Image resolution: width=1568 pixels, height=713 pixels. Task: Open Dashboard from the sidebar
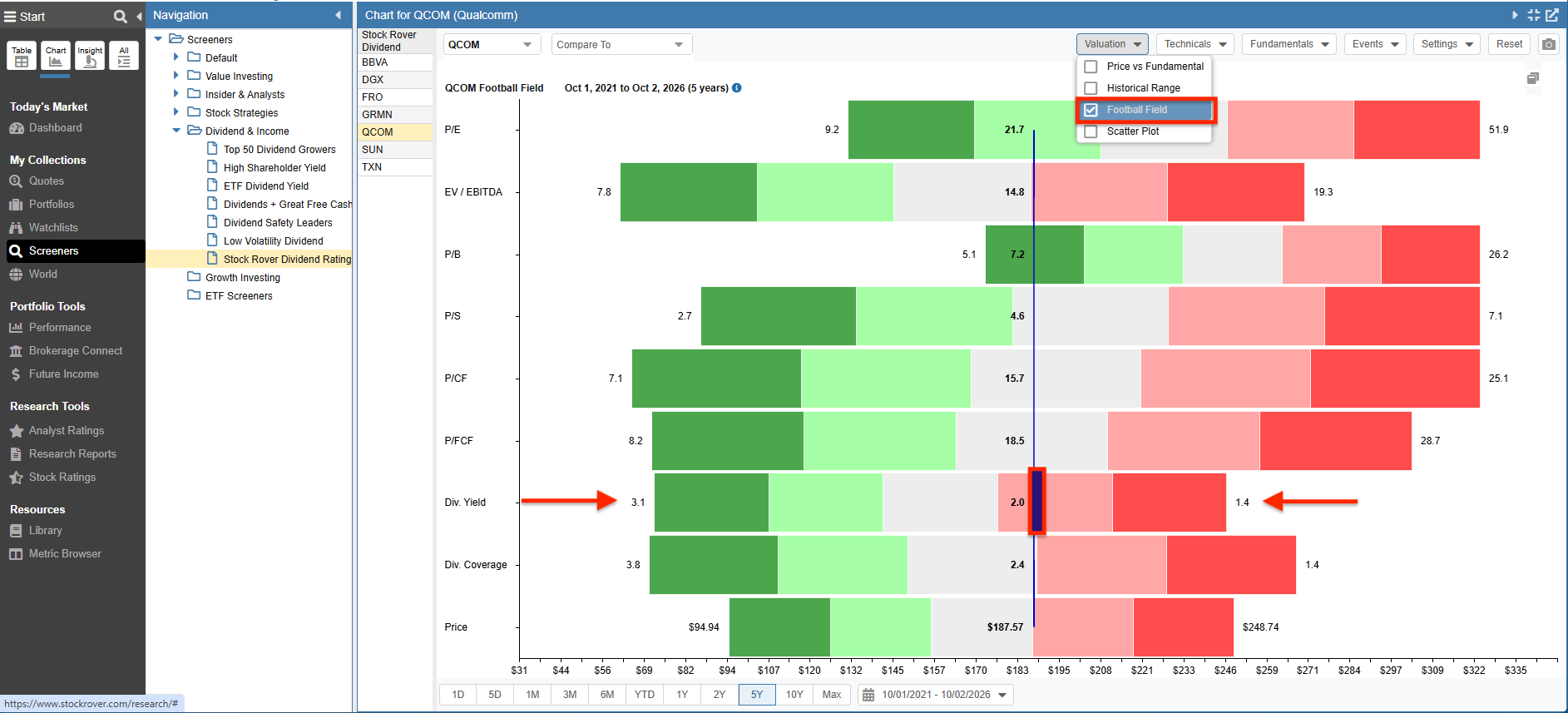[55, 128]
